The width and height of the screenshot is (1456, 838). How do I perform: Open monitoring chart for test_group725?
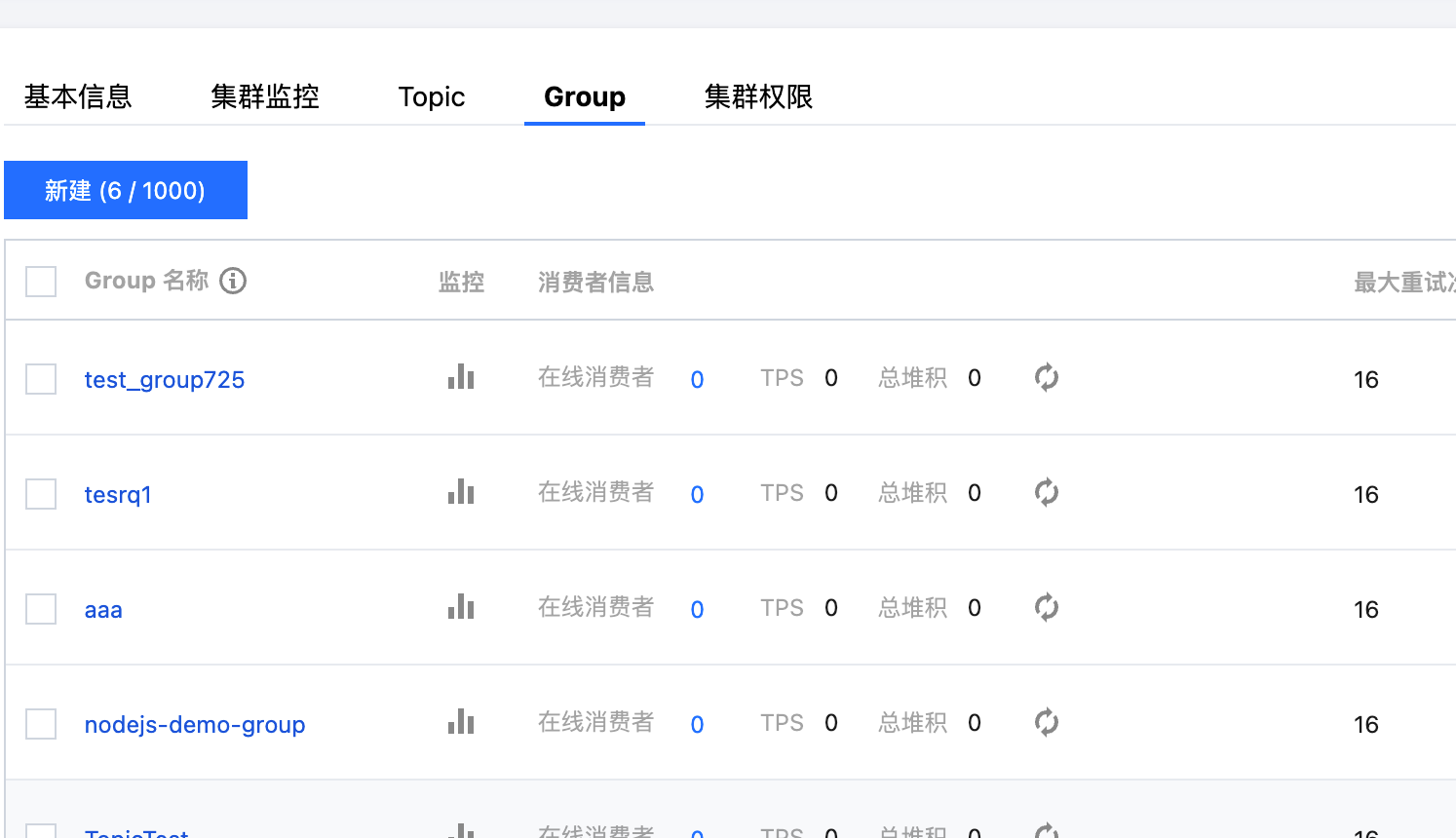click(461, 377)
